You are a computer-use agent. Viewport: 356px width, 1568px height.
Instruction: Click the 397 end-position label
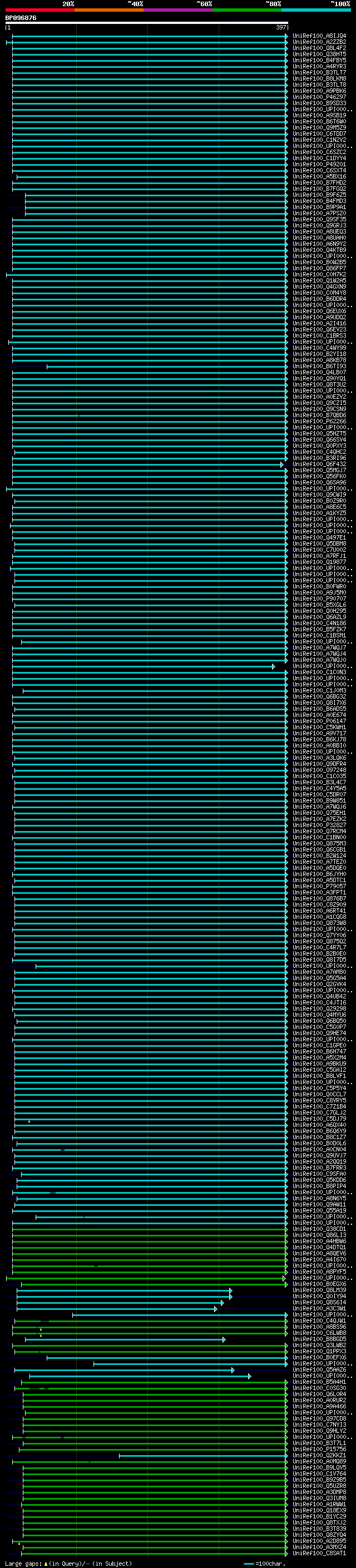(280, 27)
